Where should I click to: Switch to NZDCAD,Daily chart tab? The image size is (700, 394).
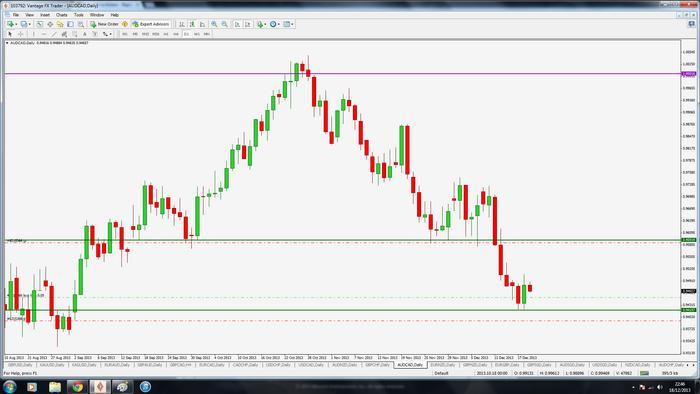[x=637, y=365]
